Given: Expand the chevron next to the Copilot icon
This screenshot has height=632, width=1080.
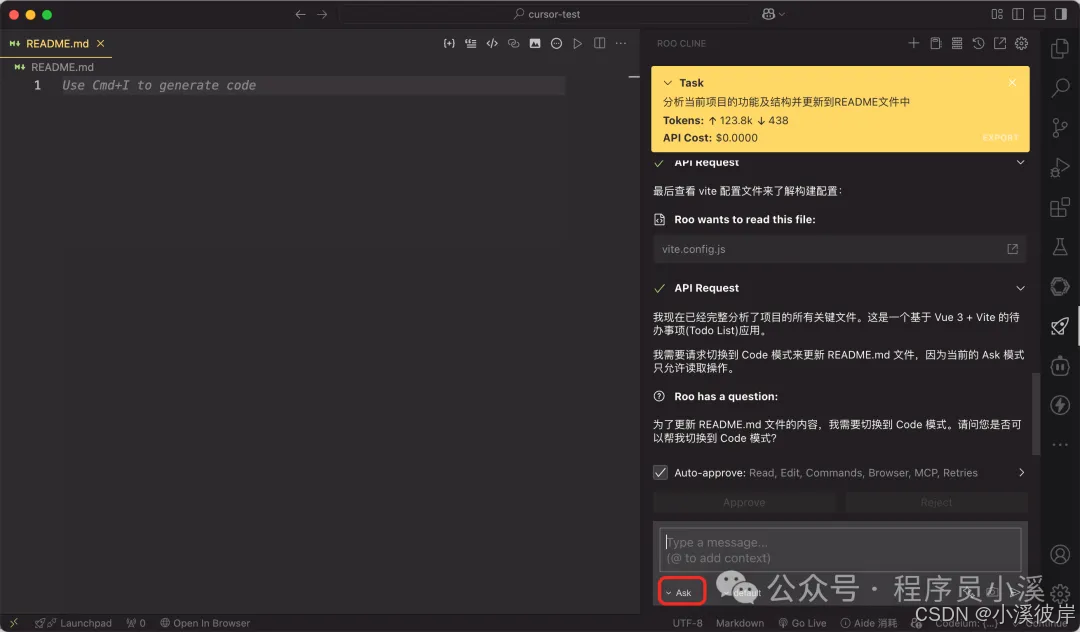Looking at the screenshot, I should coord(782,14).
